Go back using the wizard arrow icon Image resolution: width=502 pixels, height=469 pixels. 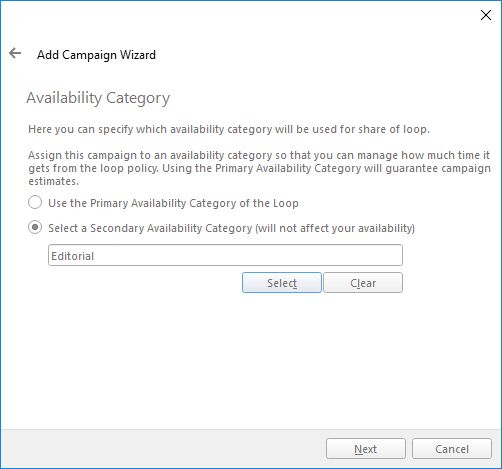click(x=15, y=53)
